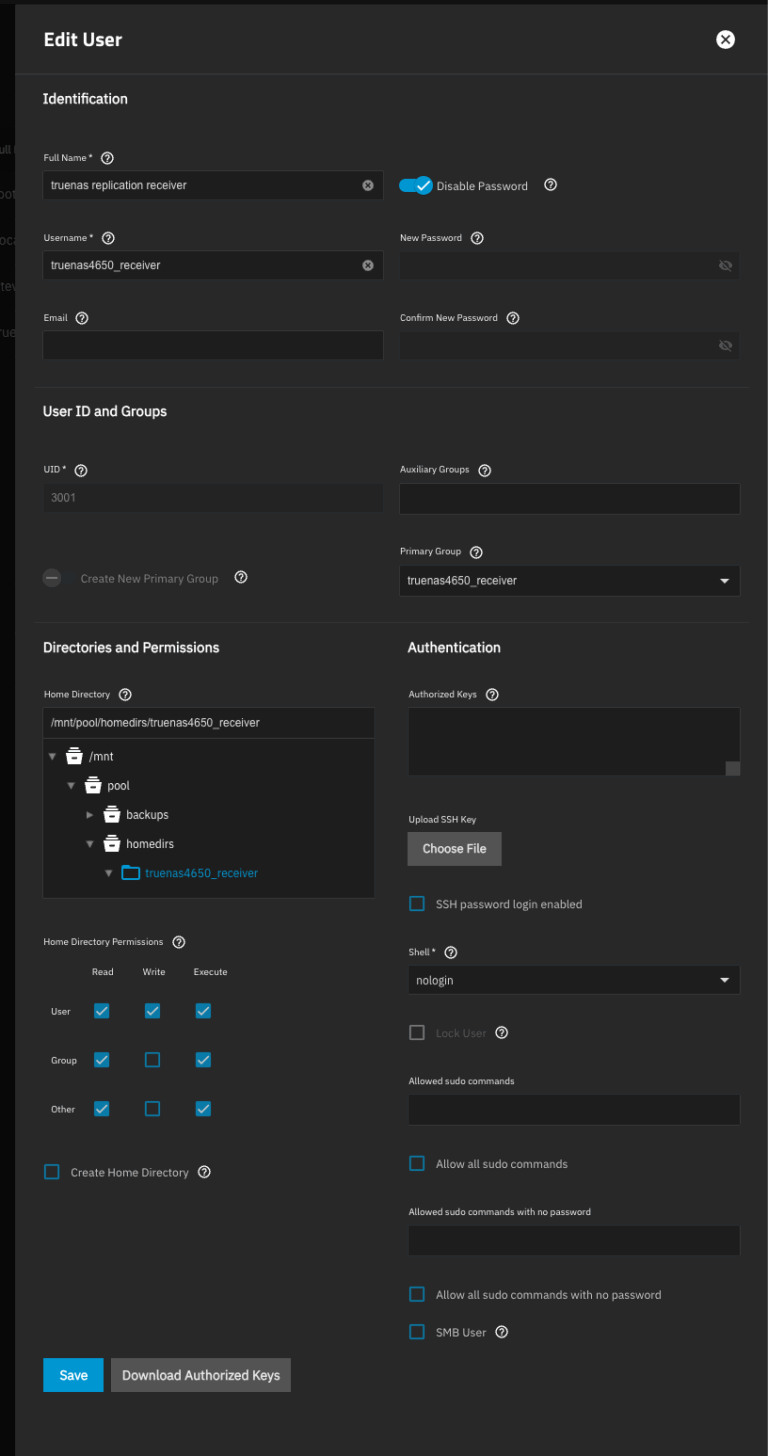
Task: Clear the Username field with its X icon
Action: click(367, 265)
